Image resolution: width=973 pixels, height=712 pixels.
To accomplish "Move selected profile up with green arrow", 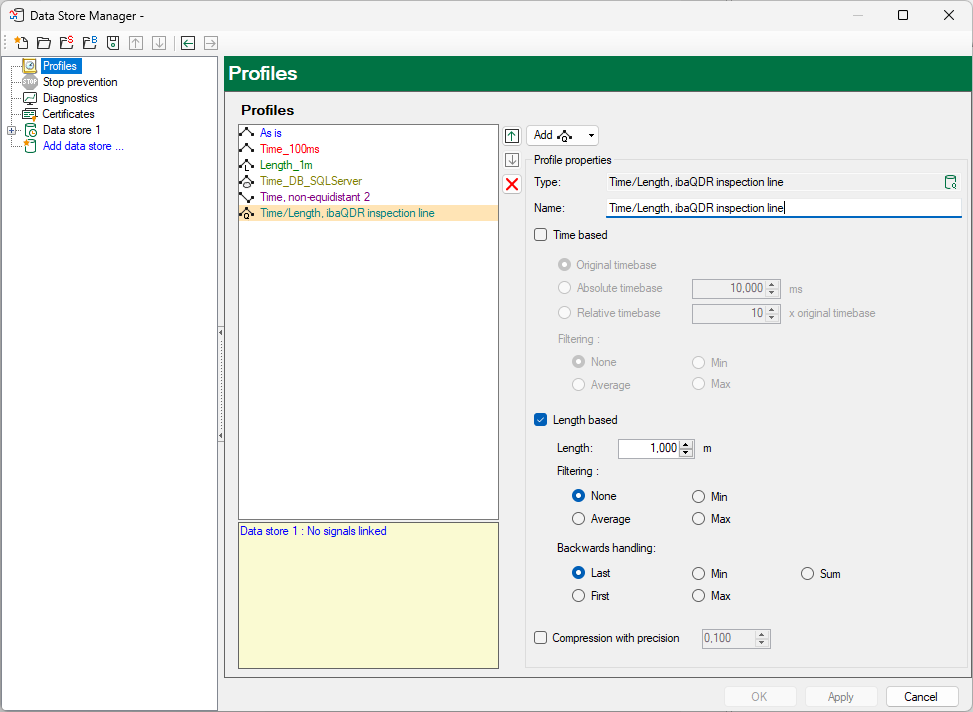I will (512, 136).
